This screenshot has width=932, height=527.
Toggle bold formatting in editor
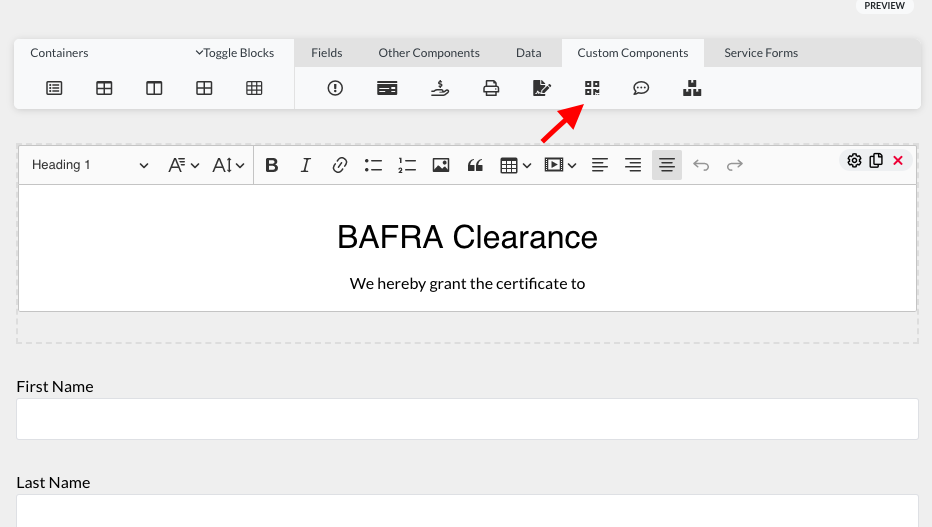coord(272,165)
